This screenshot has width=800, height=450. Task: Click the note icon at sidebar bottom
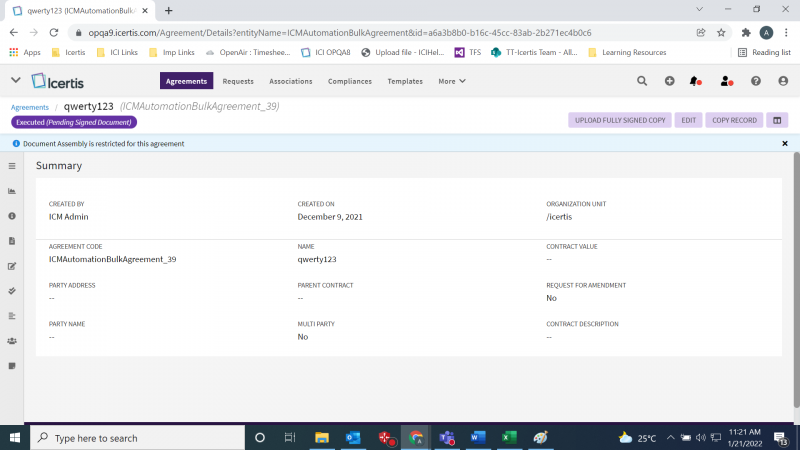[x=12, y=366]
